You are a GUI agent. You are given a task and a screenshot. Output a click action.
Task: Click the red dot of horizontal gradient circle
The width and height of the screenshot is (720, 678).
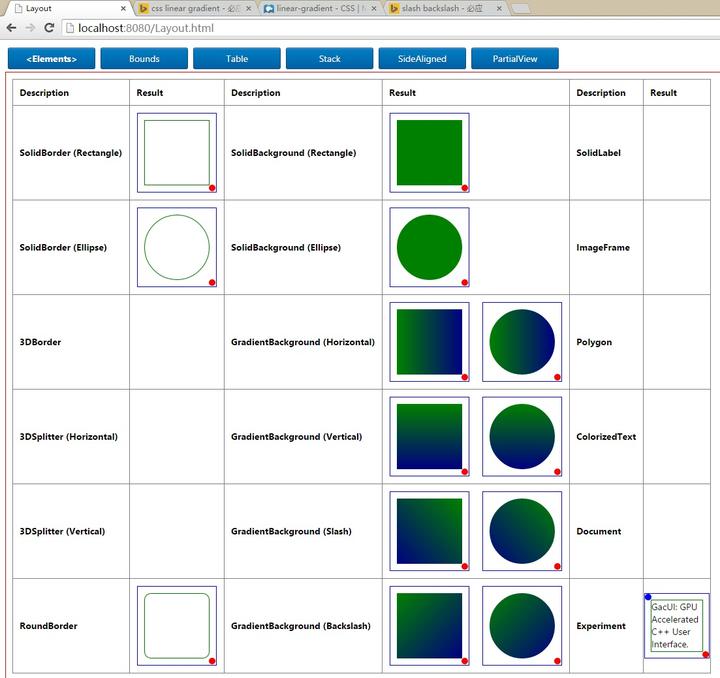(557, 377)
